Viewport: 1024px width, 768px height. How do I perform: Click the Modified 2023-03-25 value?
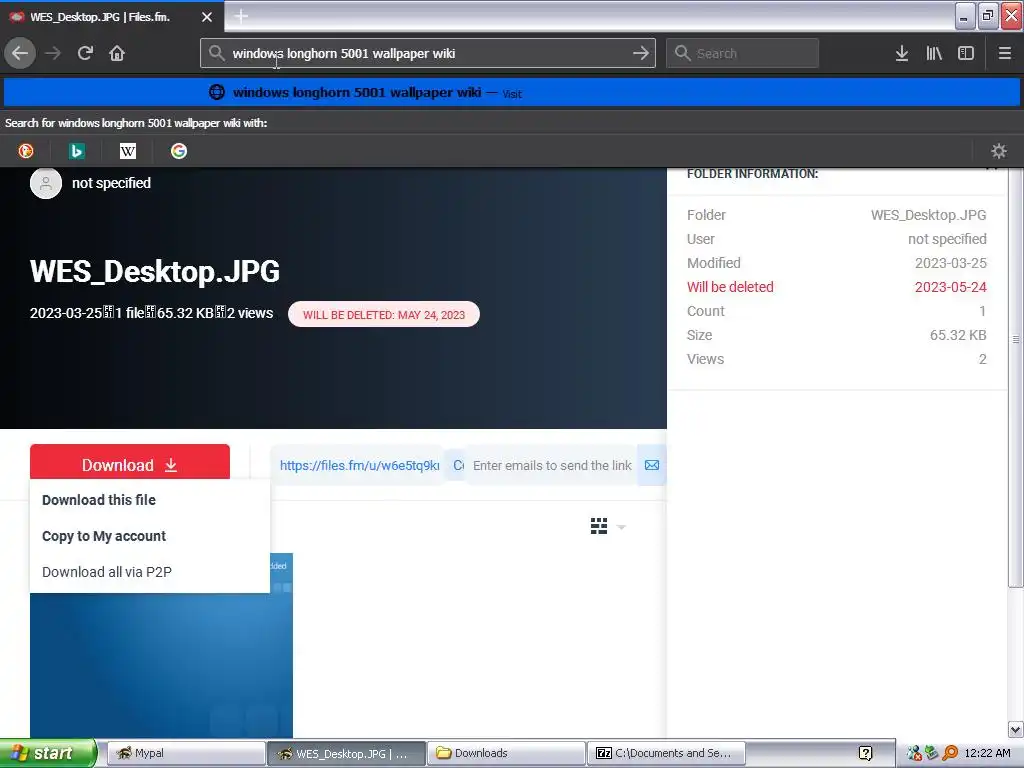click(x=950, y=263)
